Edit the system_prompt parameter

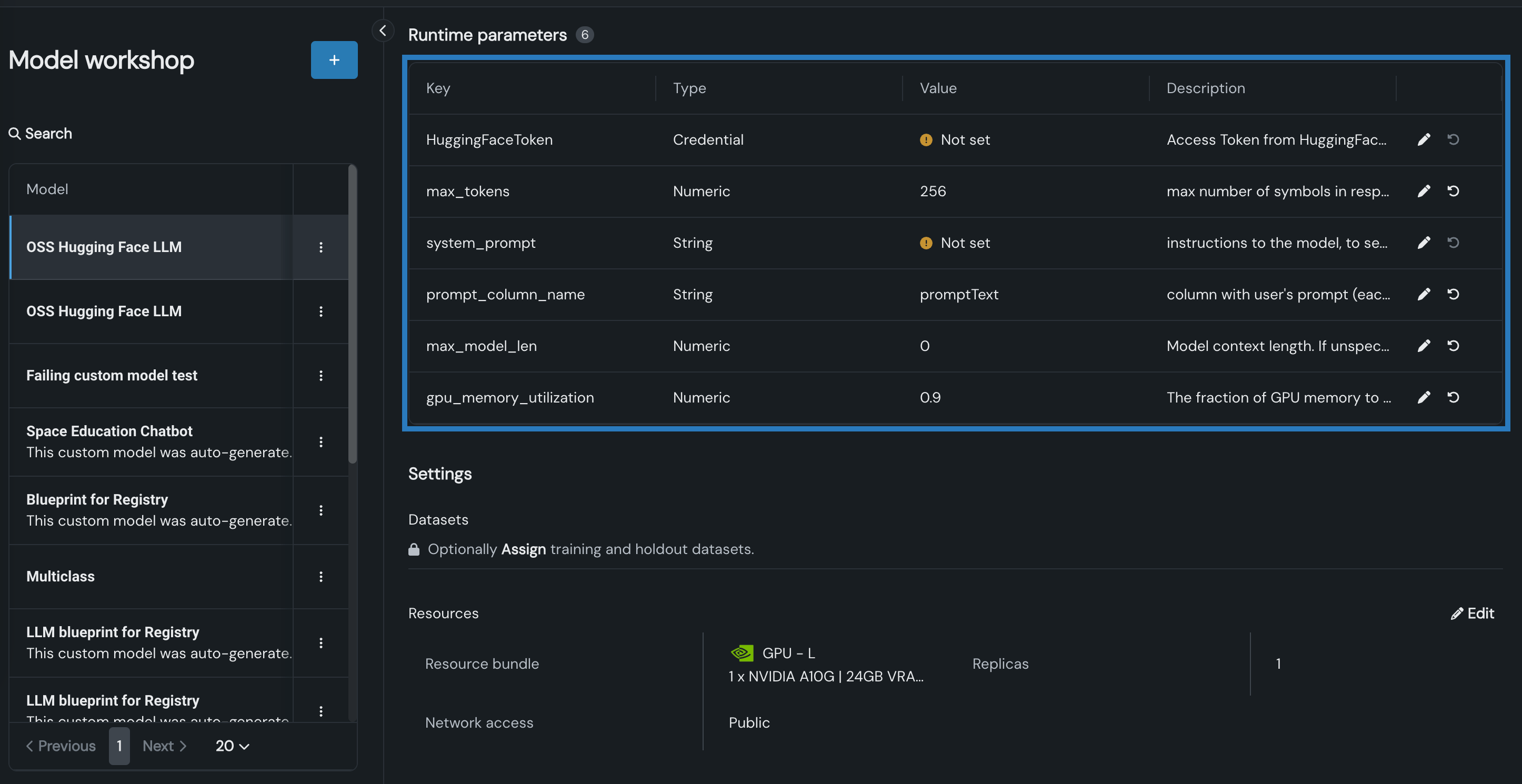tap(1424, 243)
